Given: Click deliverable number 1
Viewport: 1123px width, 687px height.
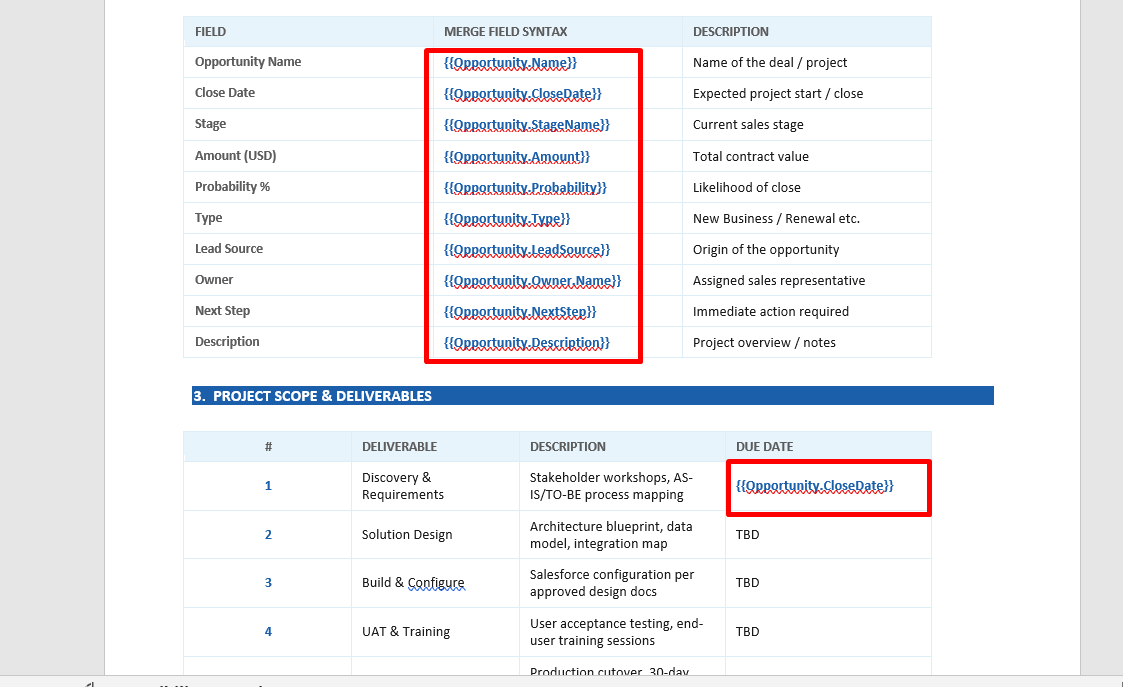Looking at the screenshot, I should (268, 486).
